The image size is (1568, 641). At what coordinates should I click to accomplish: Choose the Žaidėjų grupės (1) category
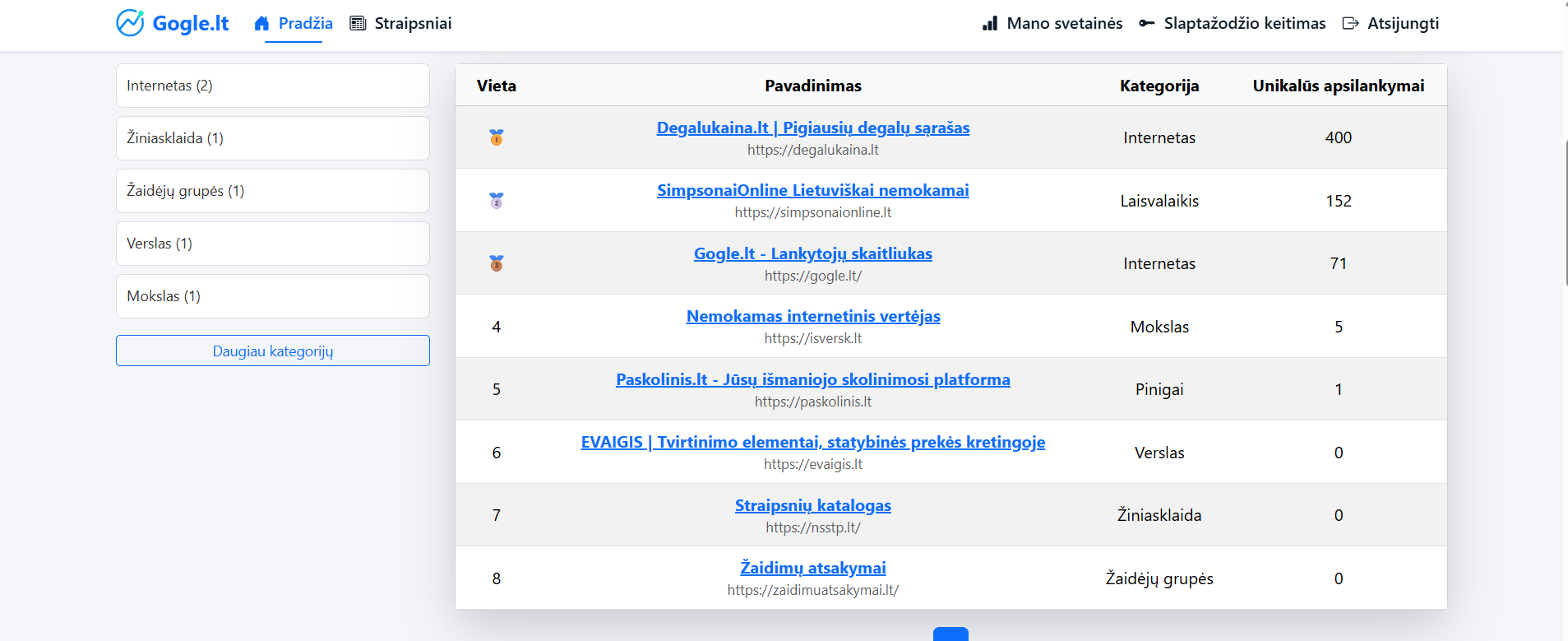[x=273, y=191]
